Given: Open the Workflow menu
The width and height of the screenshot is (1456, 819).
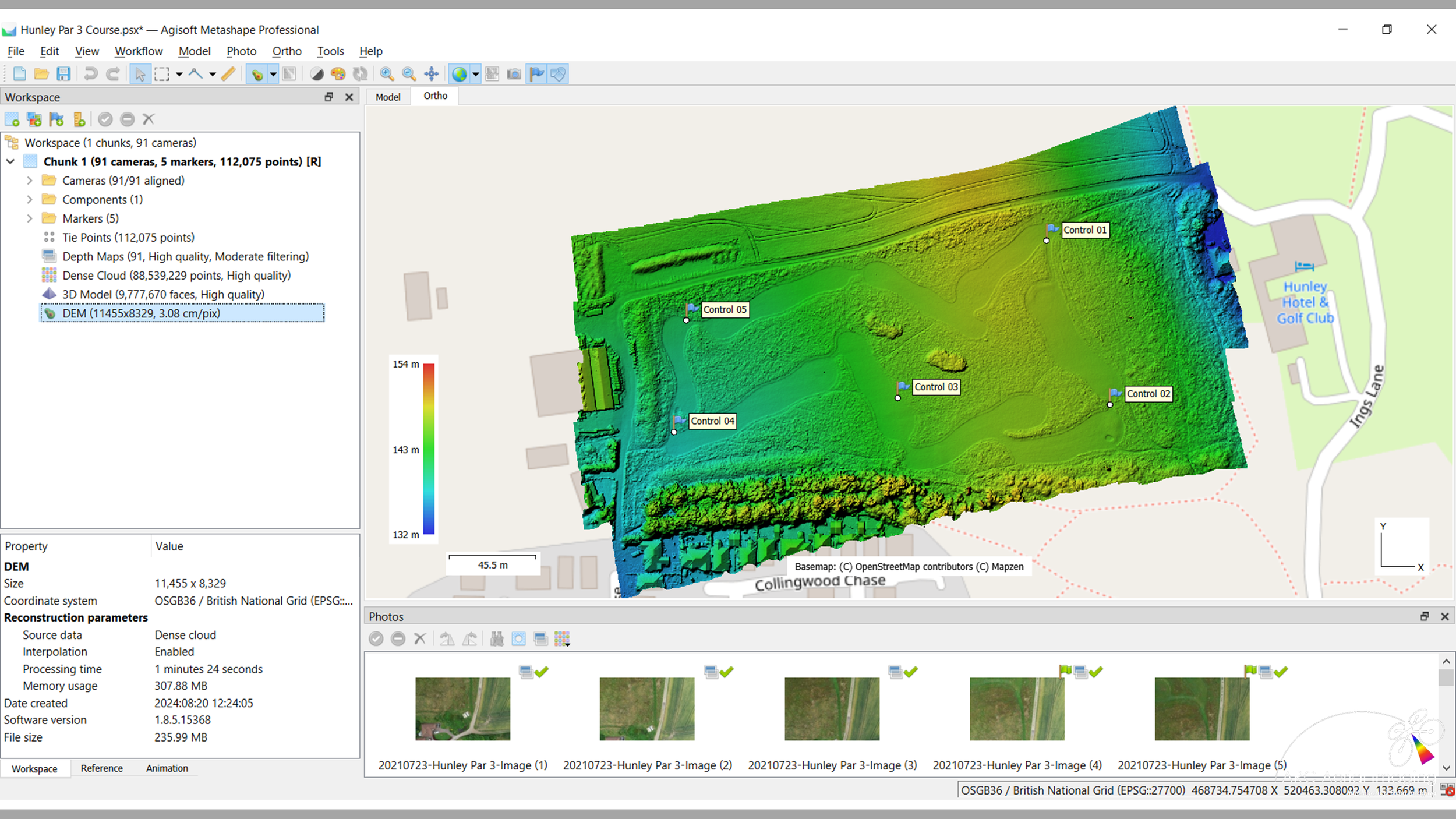Looking at the screenshot, I should click(138, 51).
